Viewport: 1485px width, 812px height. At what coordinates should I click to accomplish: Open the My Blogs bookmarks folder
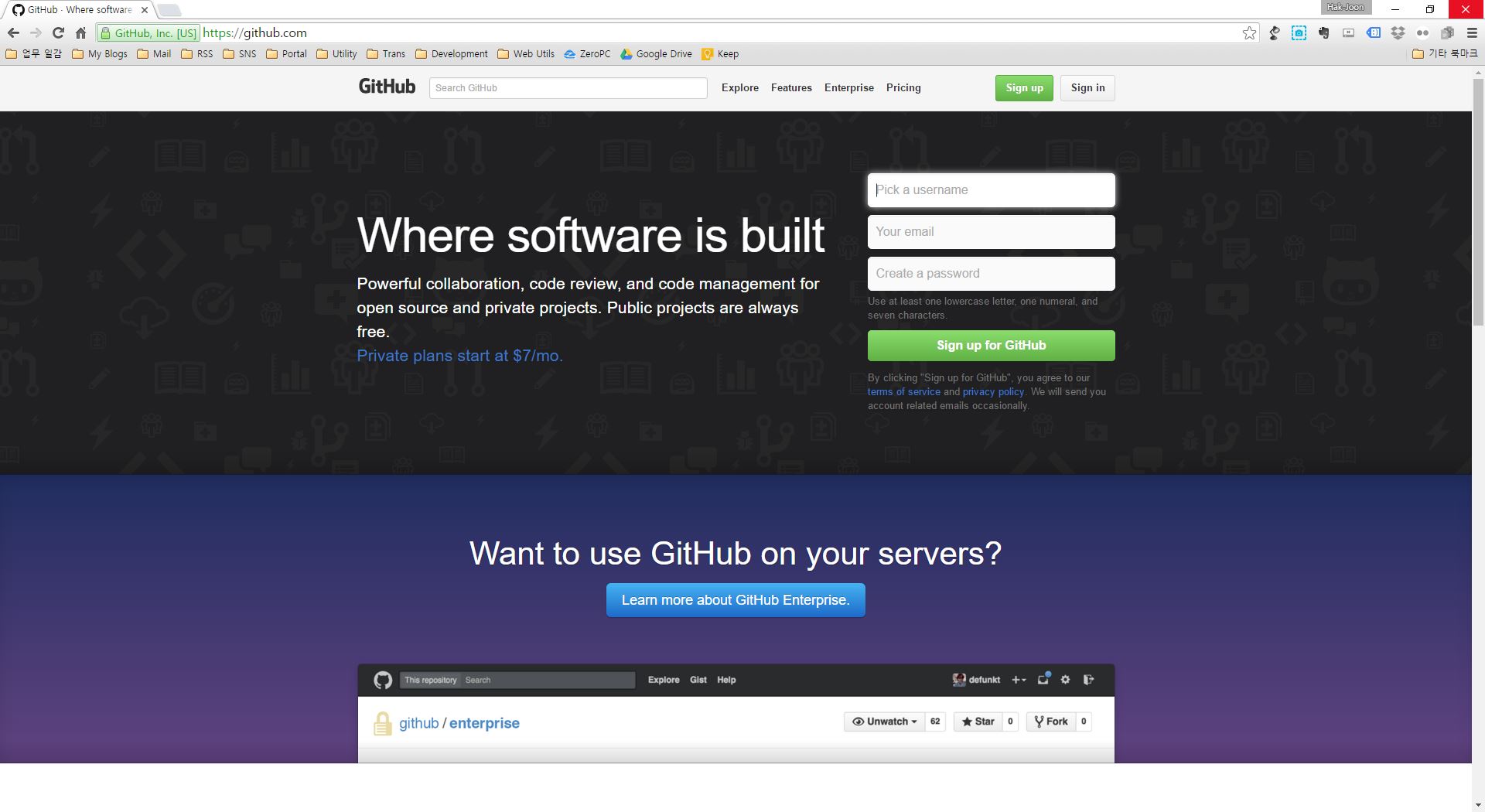(x=100, y=53)
